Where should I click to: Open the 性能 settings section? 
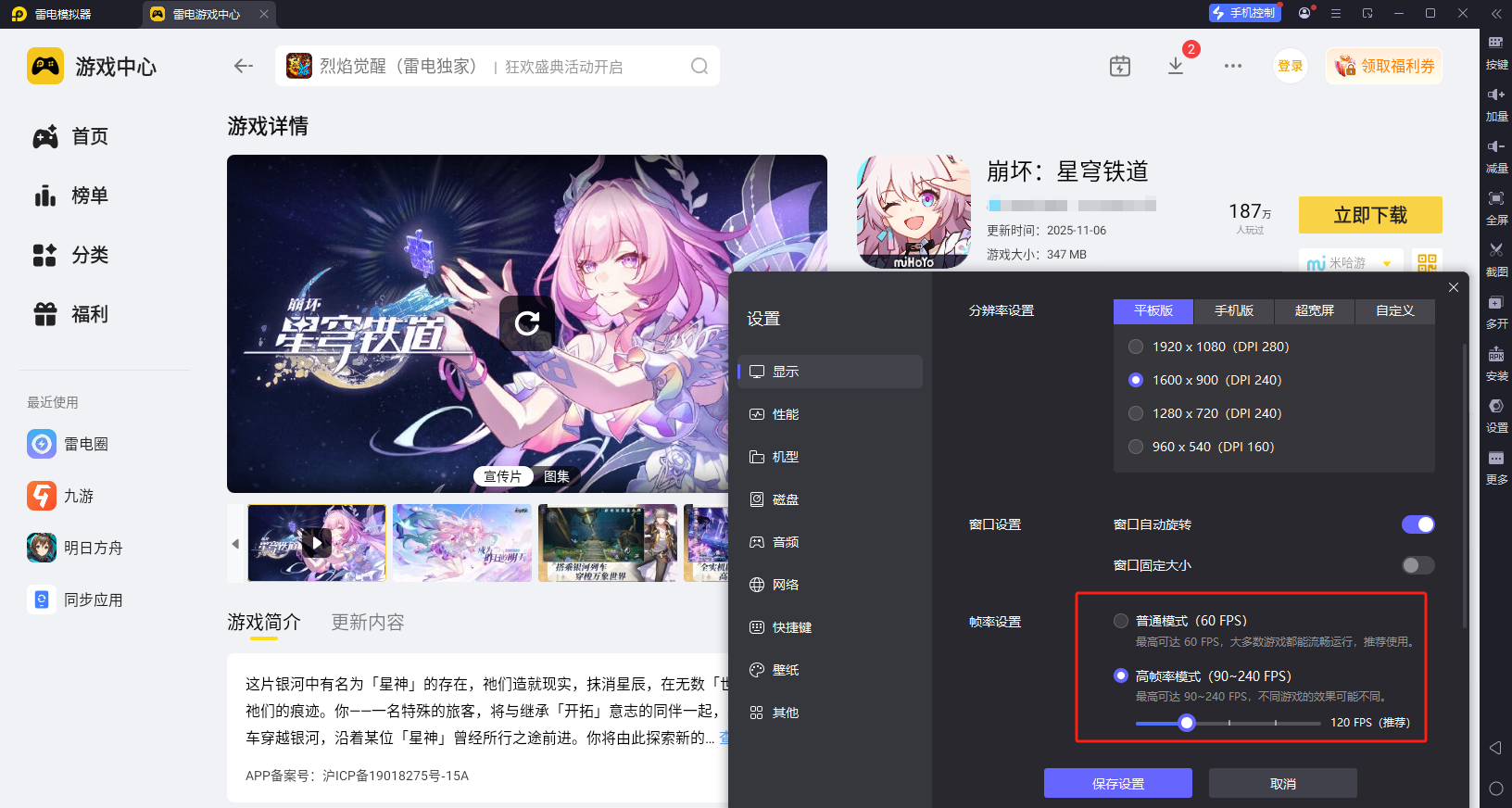[830, 414]
